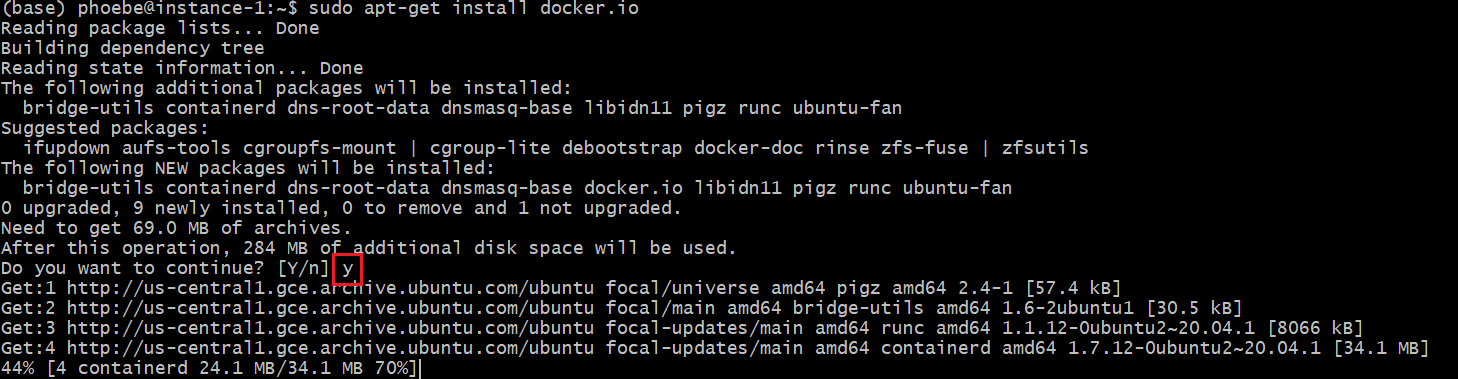
Task: Click the '44%' download progress indicator
Action: (17, 369)
